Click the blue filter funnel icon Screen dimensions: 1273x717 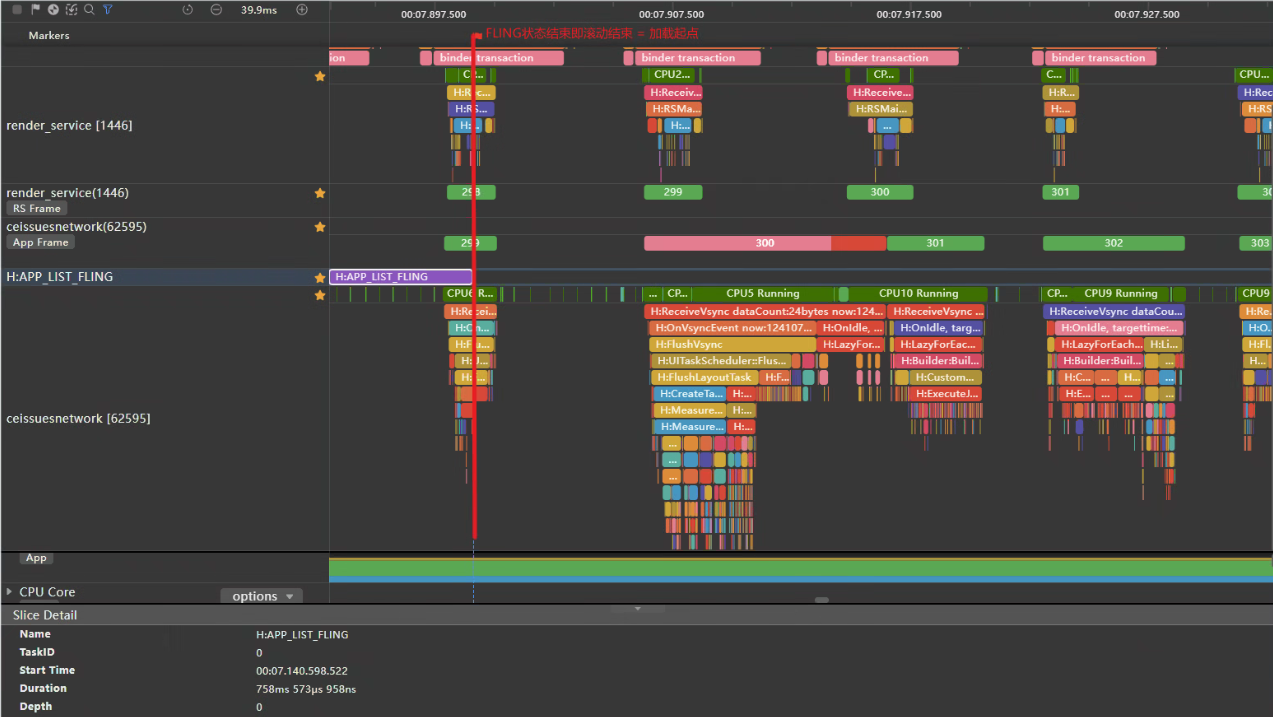[108, 9]
